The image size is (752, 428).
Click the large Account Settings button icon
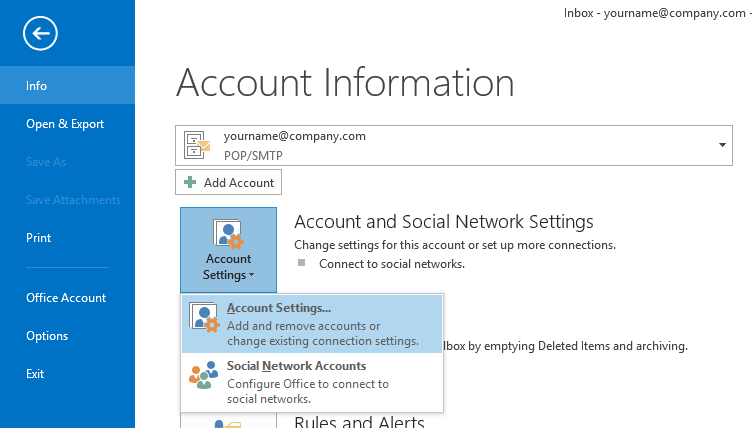228,234
